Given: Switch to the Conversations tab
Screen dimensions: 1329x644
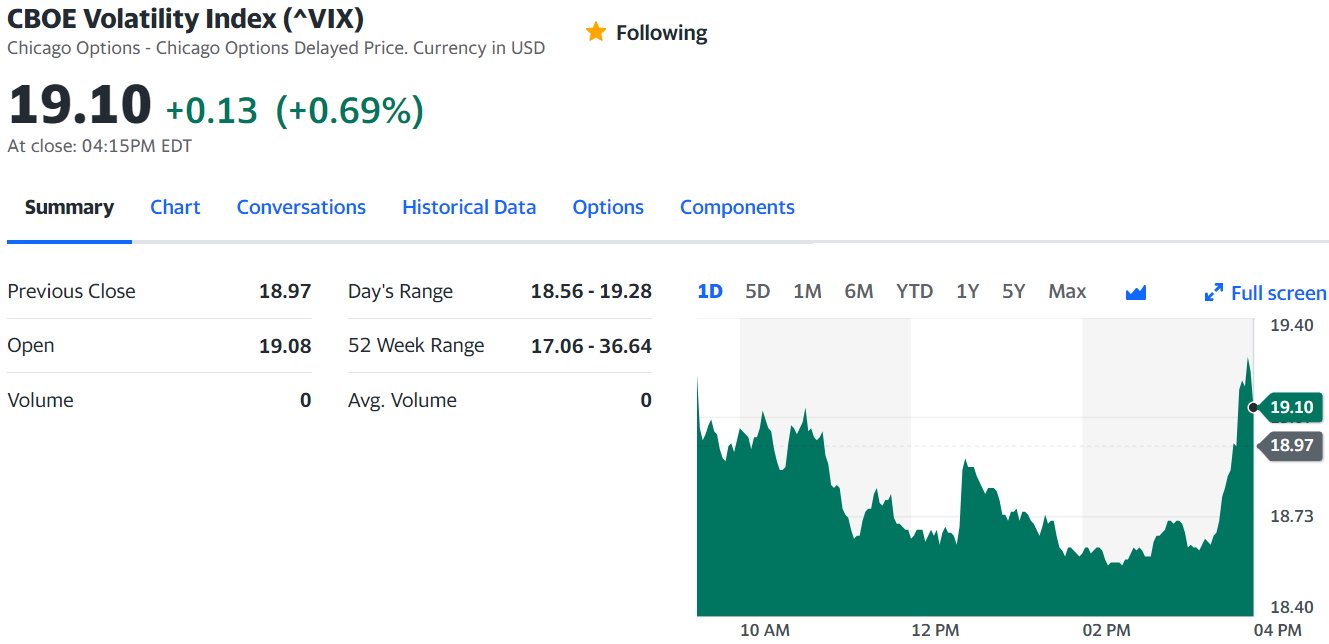Looking at the screenshot, I should [301, 207].
